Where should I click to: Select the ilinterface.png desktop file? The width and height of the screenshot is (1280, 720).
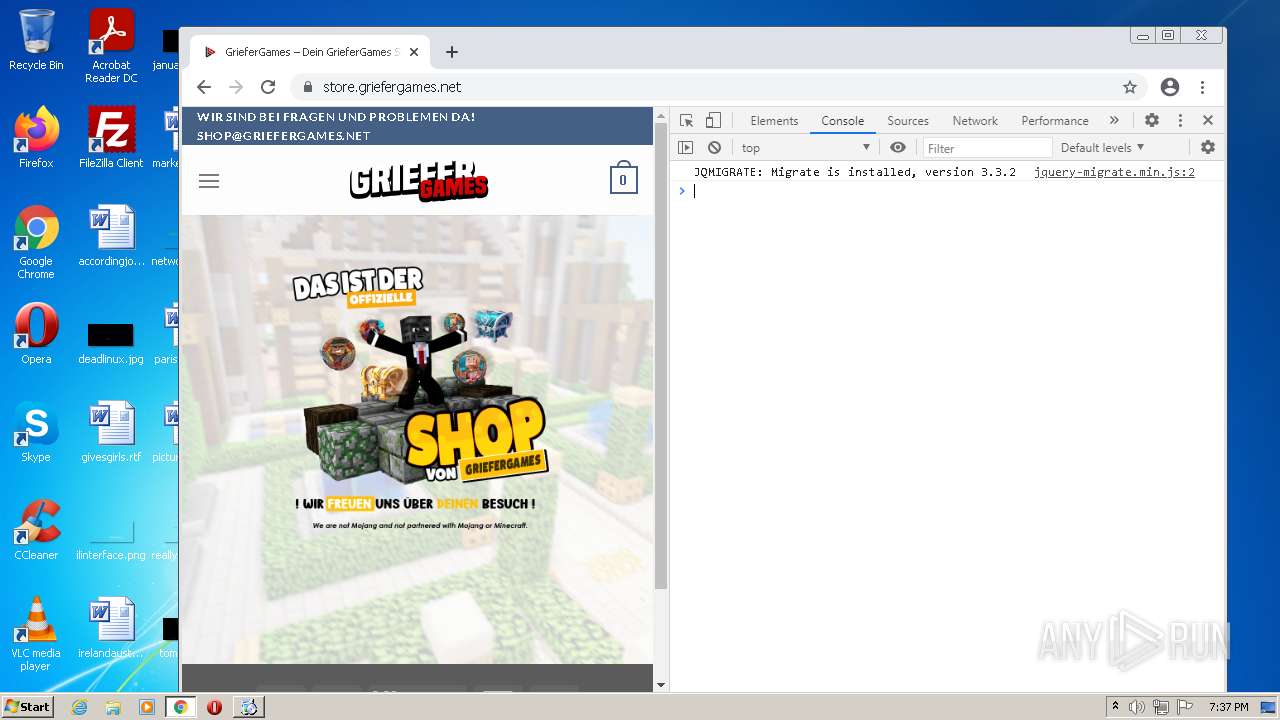click(111, 540)
